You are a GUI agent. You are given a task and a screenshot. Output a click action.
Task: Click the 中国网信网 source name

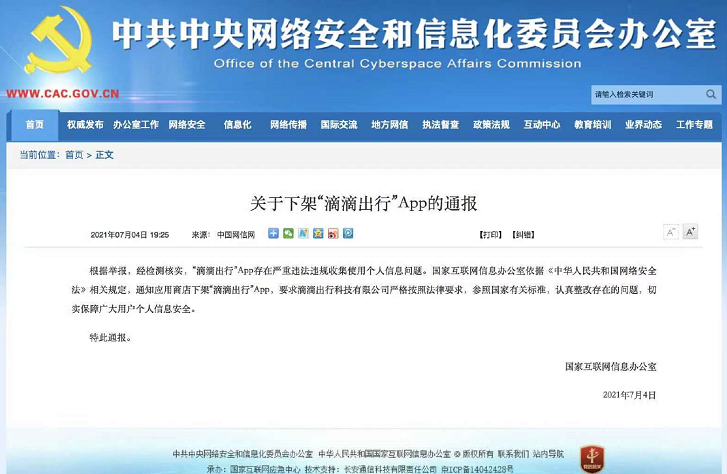coord(236,235)
